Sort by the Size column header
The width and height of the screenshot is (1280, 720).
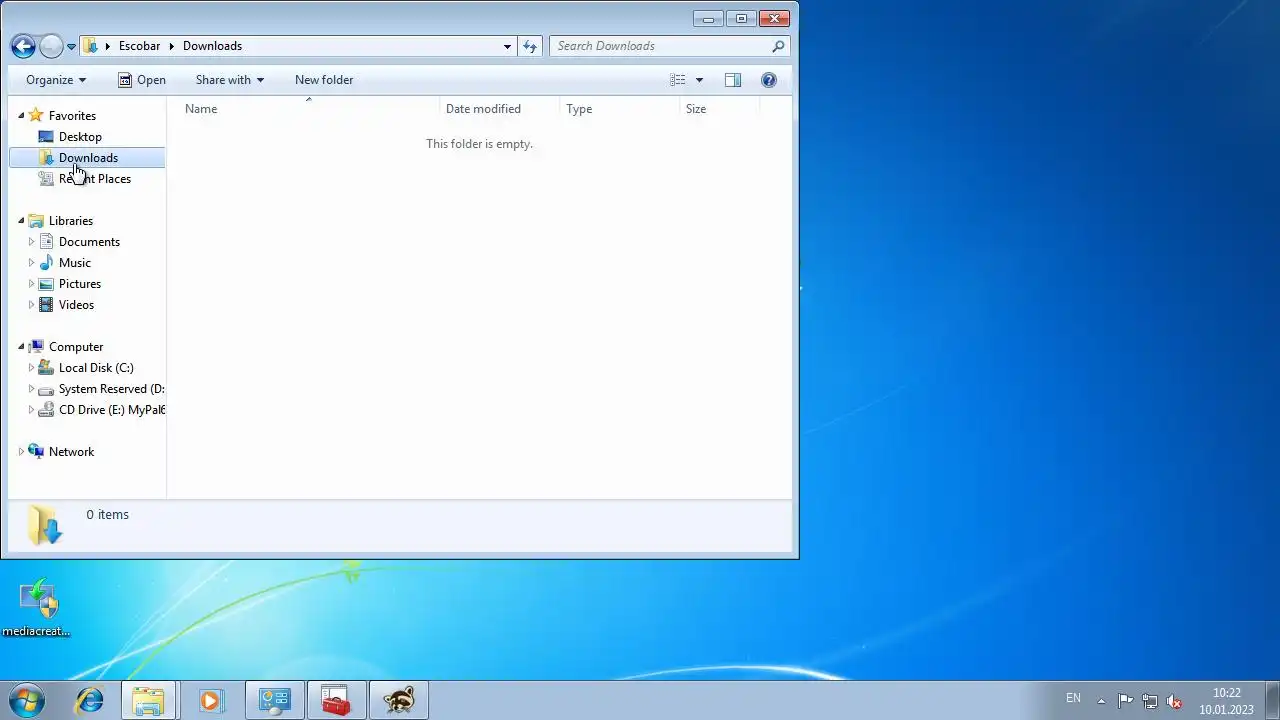coord(719,109)
